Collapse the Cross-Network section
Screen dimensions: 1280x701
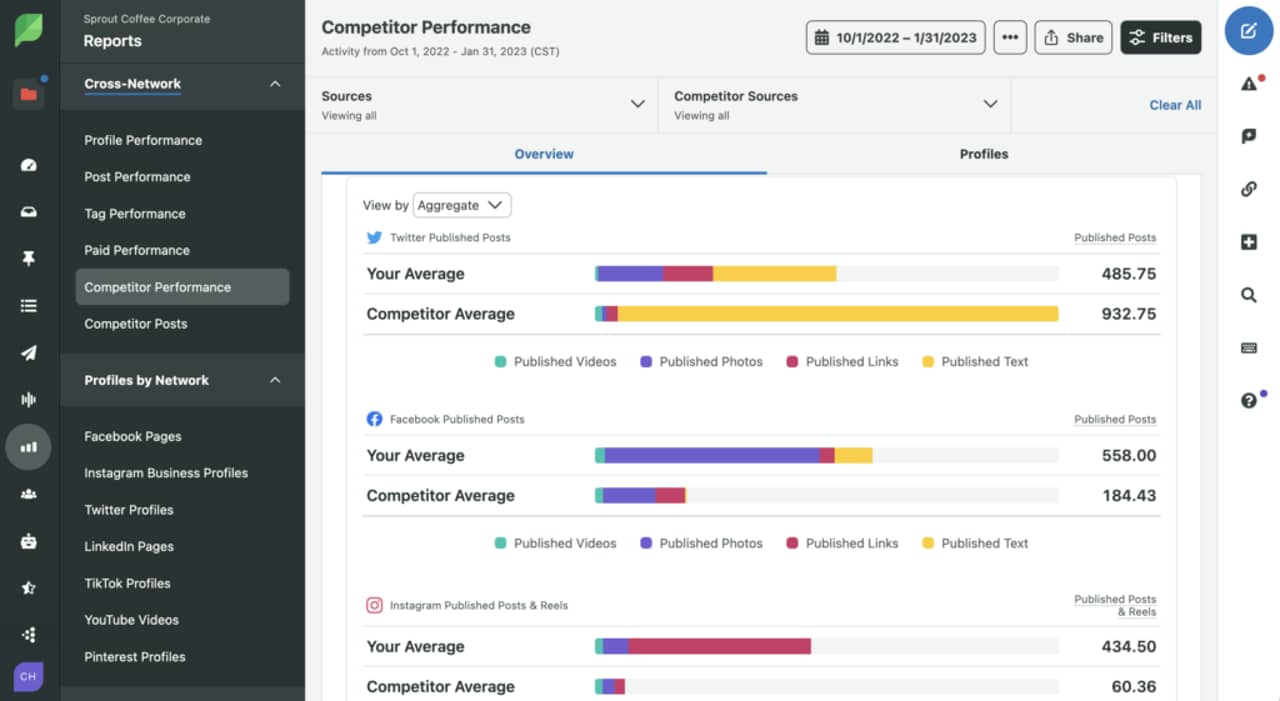(275, 84)
